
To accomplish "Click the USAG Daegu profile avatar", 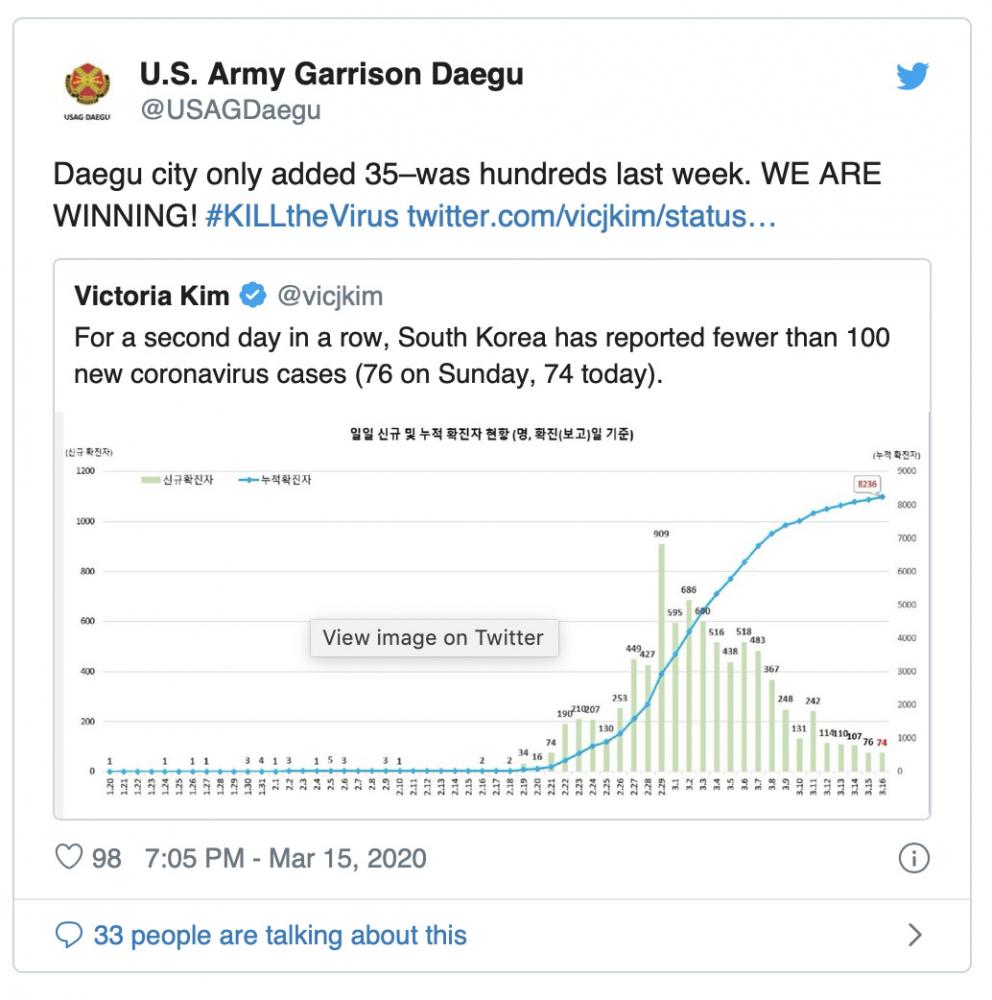I will pos(87,91).
